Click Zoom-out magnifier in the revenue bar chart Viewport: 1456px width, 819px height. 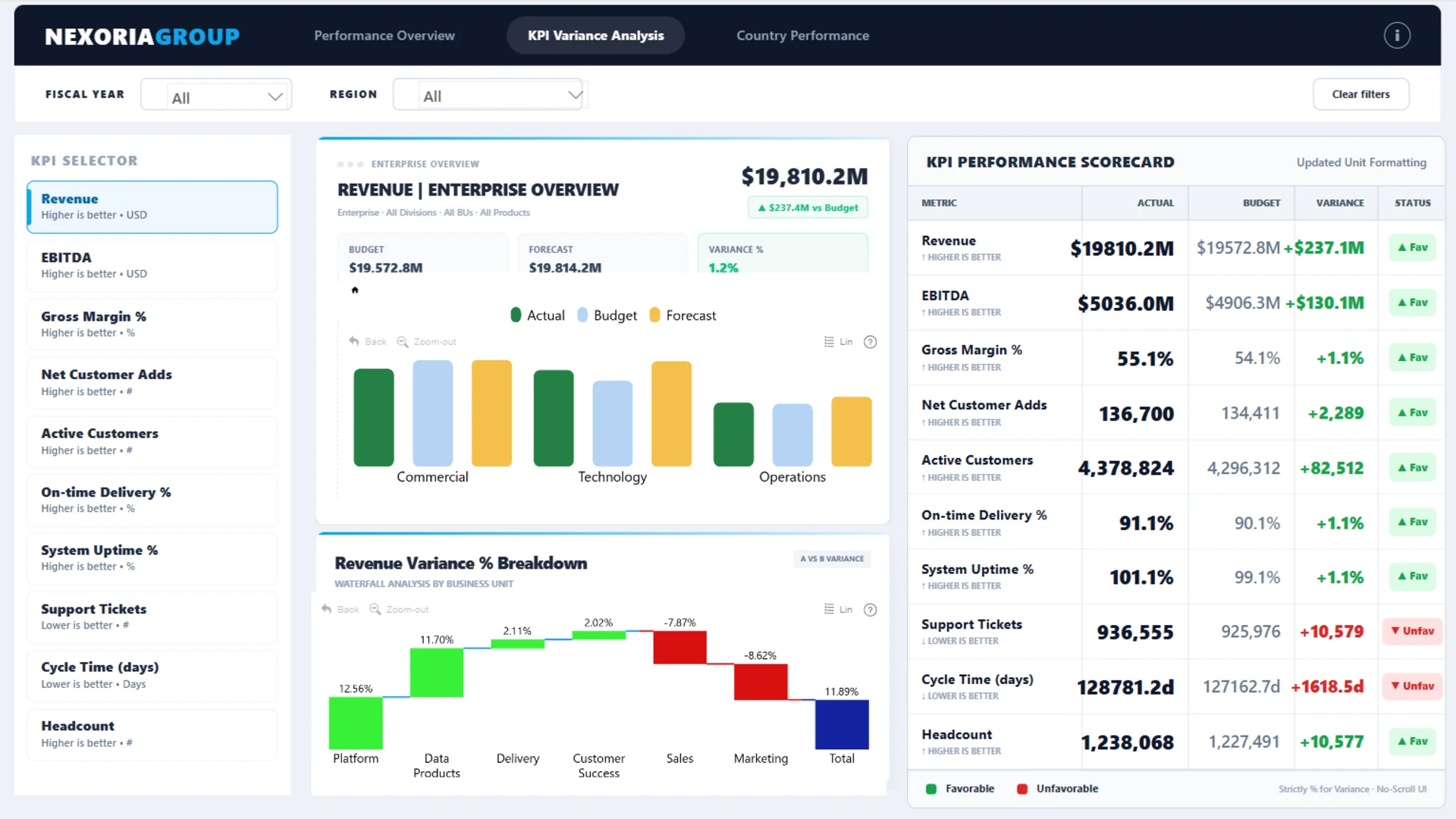403,342
